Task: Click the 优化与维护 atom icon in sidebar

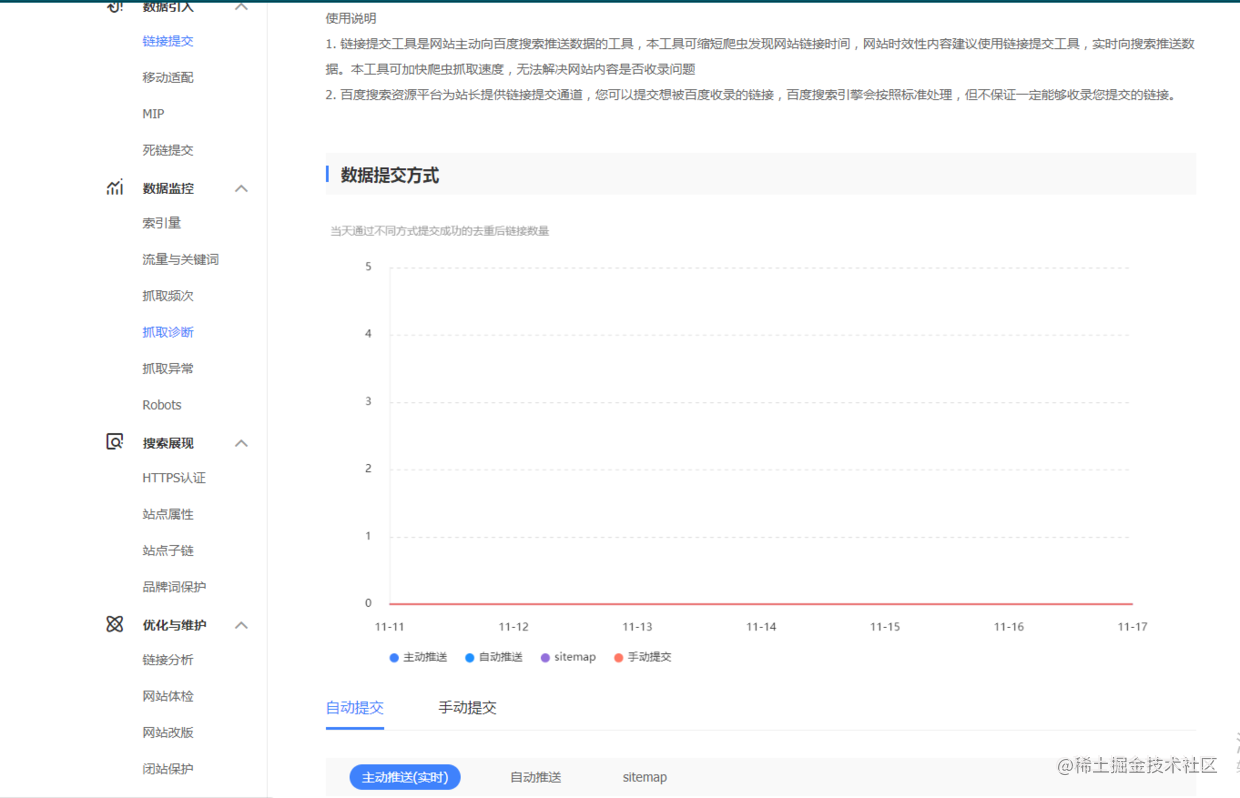Action: [x=115, y=624]
